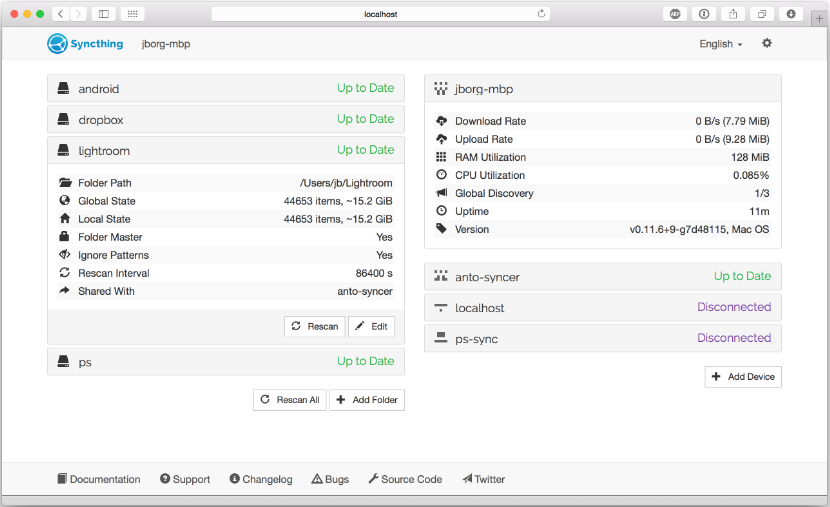Screen dimensions: 830x507
Task: Click the Add Device button
Action: pyautogui.click(x=743, y=377)
